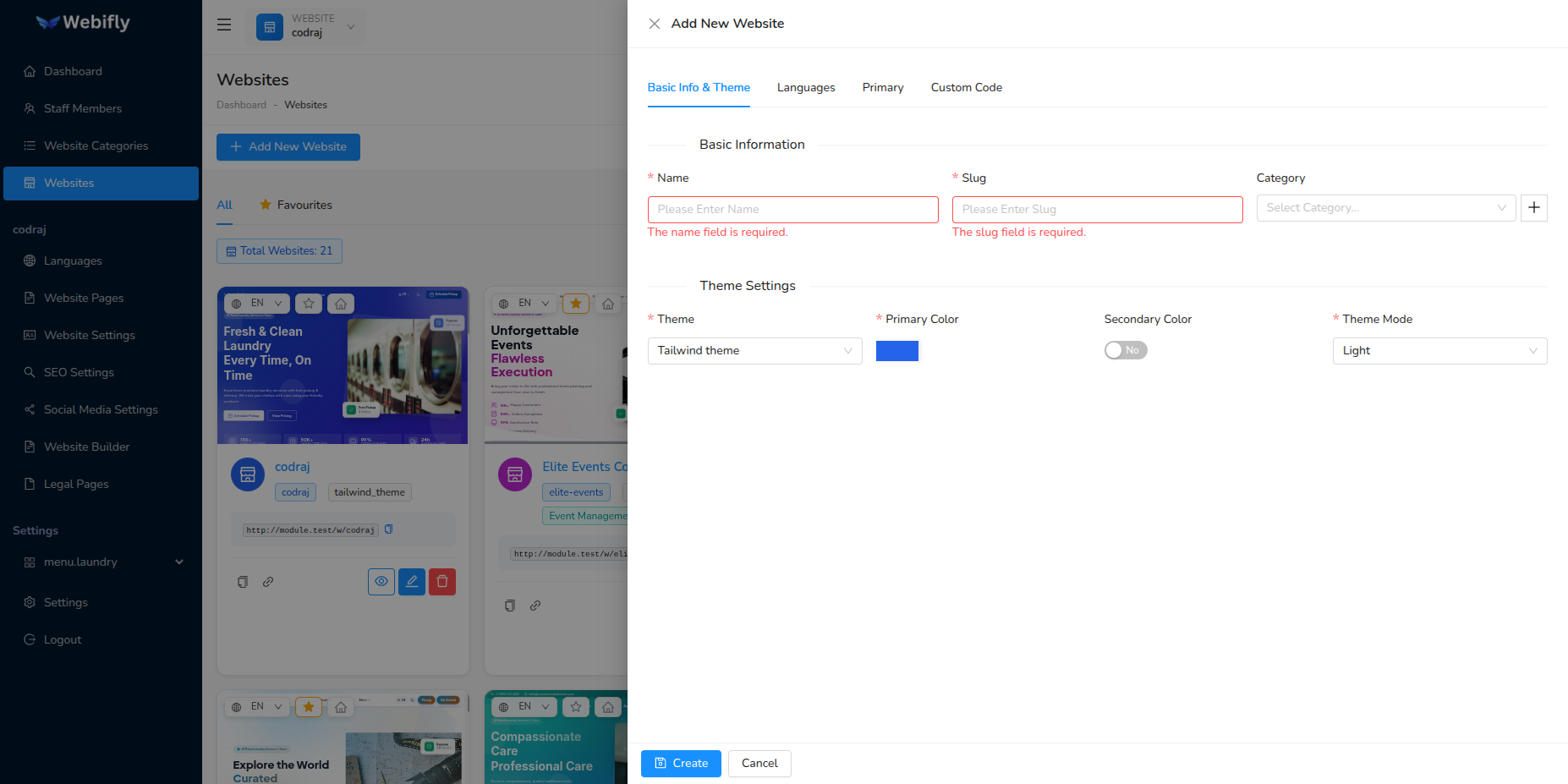Click the edit pencil icon on codraj card
The height and width of the screenshot is (784, 1568).
(x=412, y=582)
